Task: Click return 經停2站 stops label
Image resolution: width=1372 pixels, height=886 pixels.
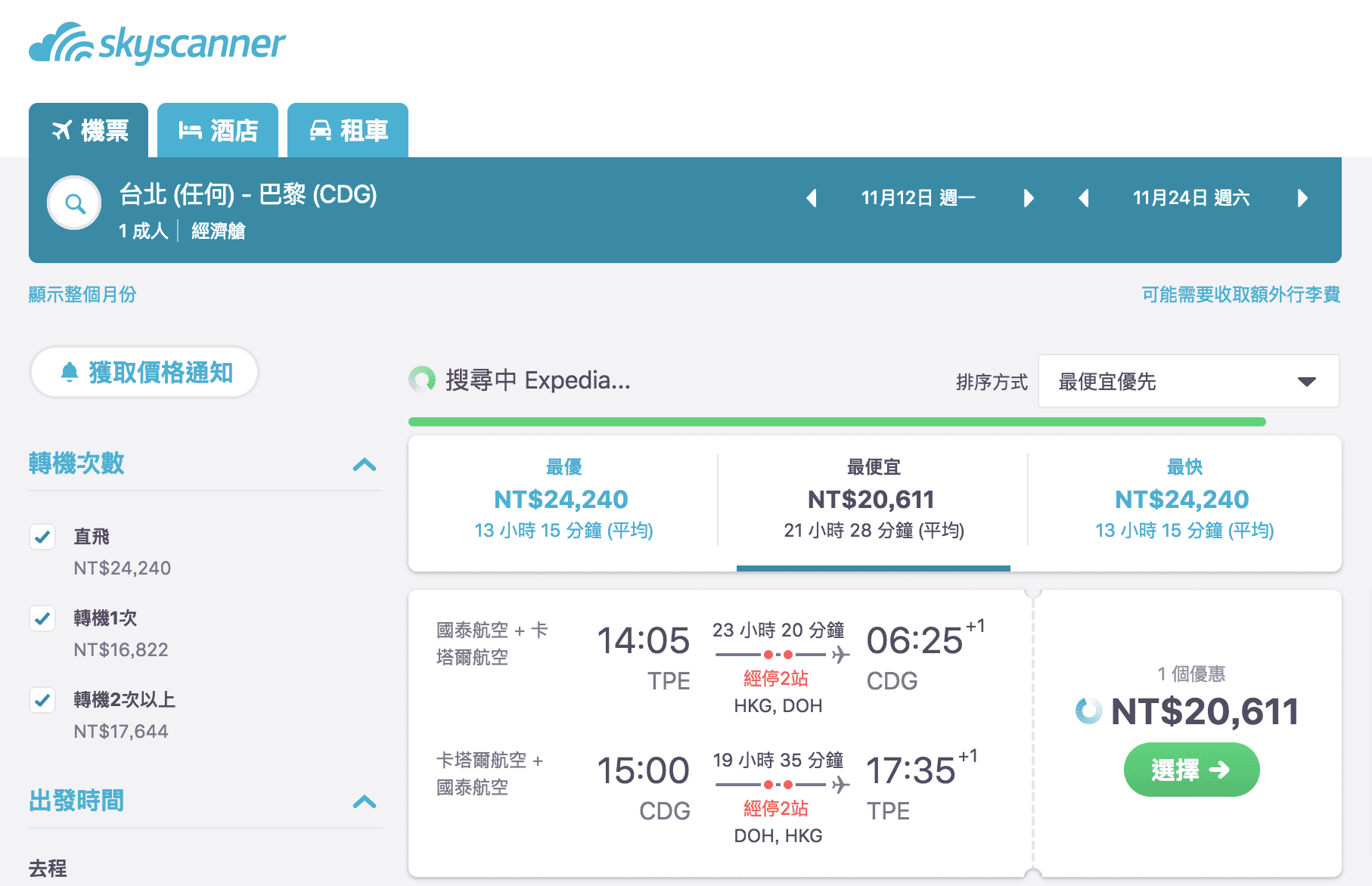Action: (776, 808)
